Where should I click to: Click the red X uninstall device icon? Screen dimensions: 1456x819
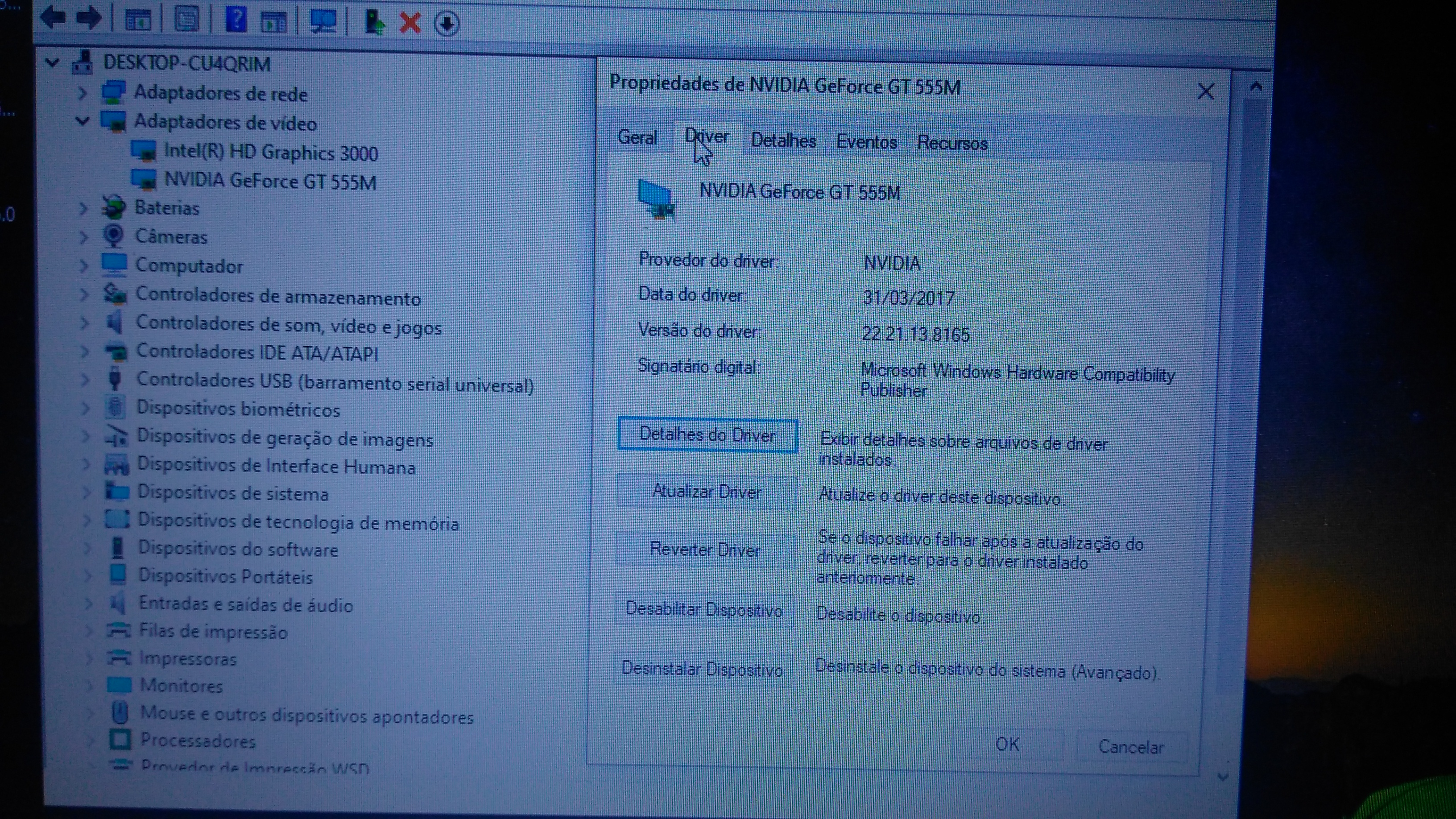[x=410, y=23]
